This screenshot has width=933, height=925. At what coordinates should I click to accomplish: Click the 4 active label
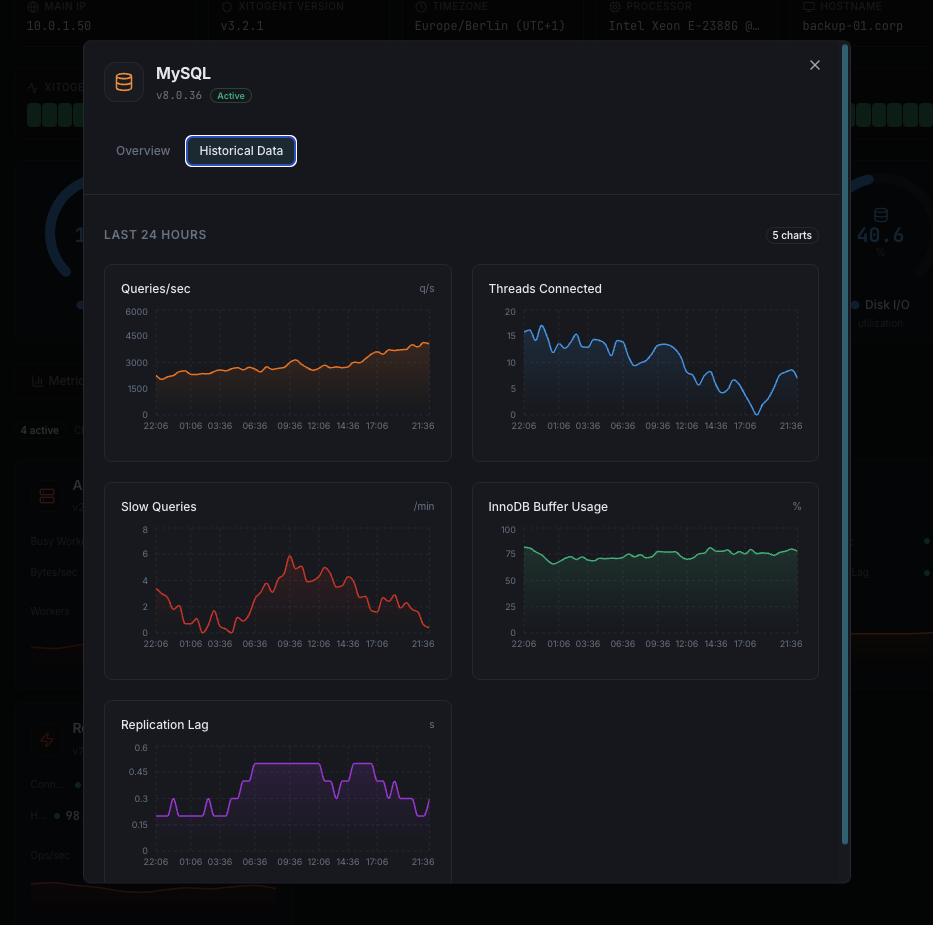click(40, 430)
